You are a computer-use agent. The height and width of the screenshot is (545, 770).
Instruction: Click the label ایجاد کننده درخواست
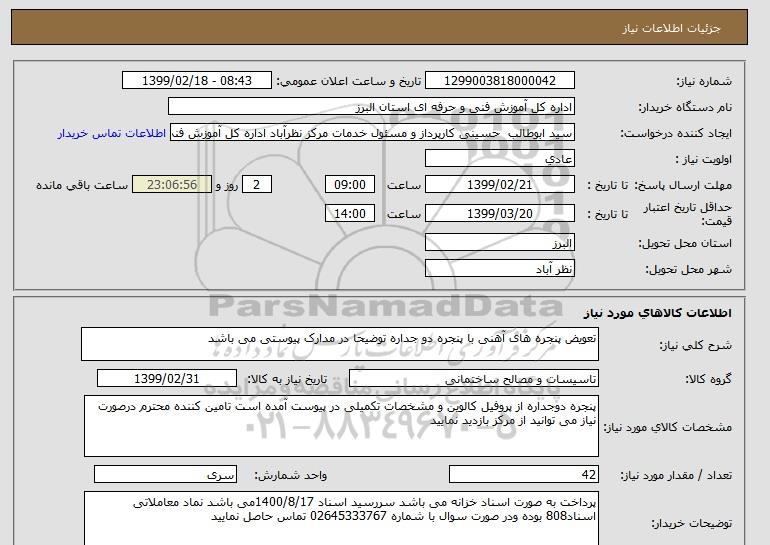[x=676, y=134]
